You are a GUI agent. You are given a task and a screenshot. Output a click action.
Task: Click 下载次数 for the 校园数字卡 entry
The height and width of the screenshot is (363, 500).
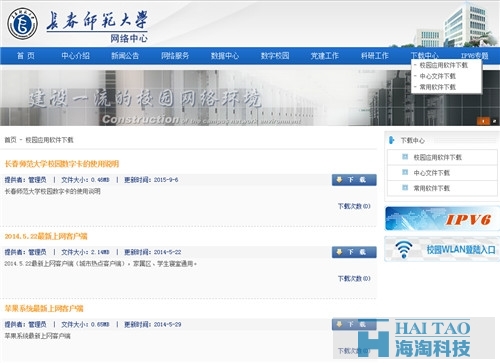click(x=354, y=206)
